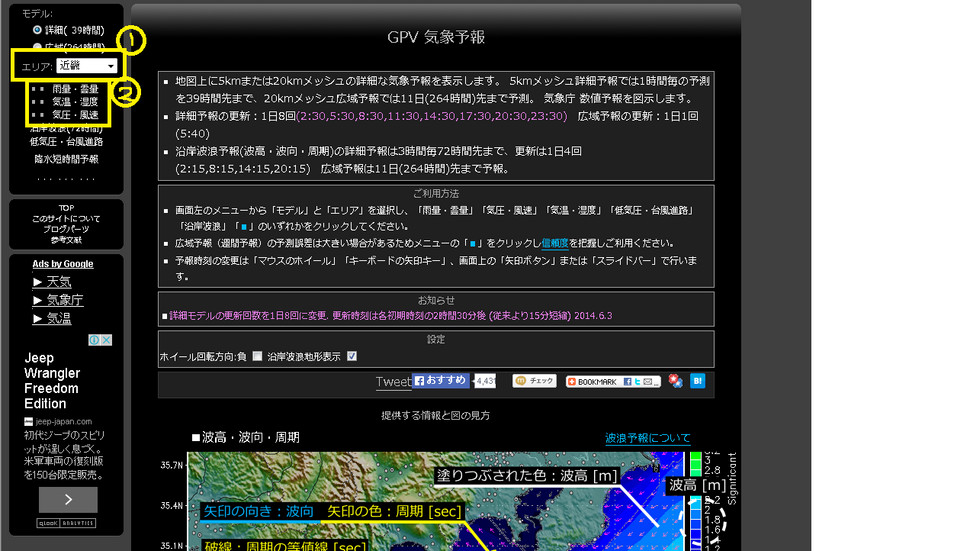Click email icon in BOOKMARK bar
This screenshot has width=970, height=551.
[647, 382]
